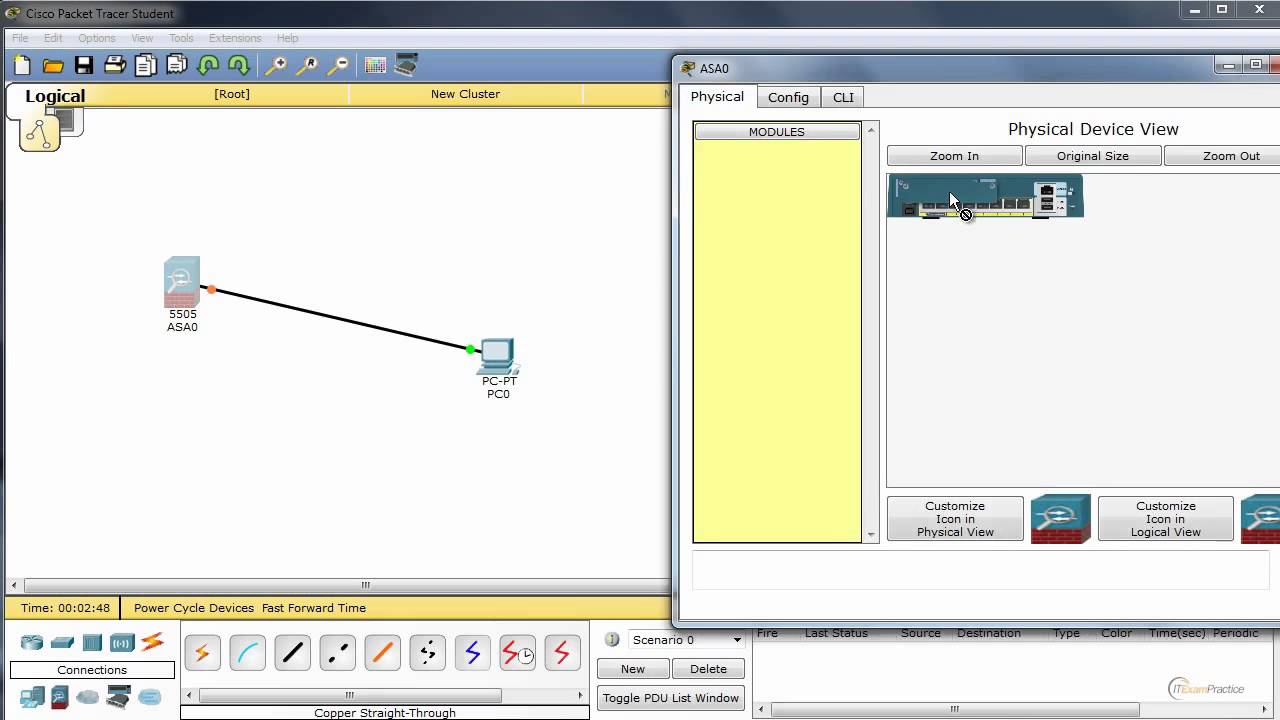The width and height of the screenshot is (1280, 720).
Task: Save the network with floppy icon
Action: [x=84, y=66]
